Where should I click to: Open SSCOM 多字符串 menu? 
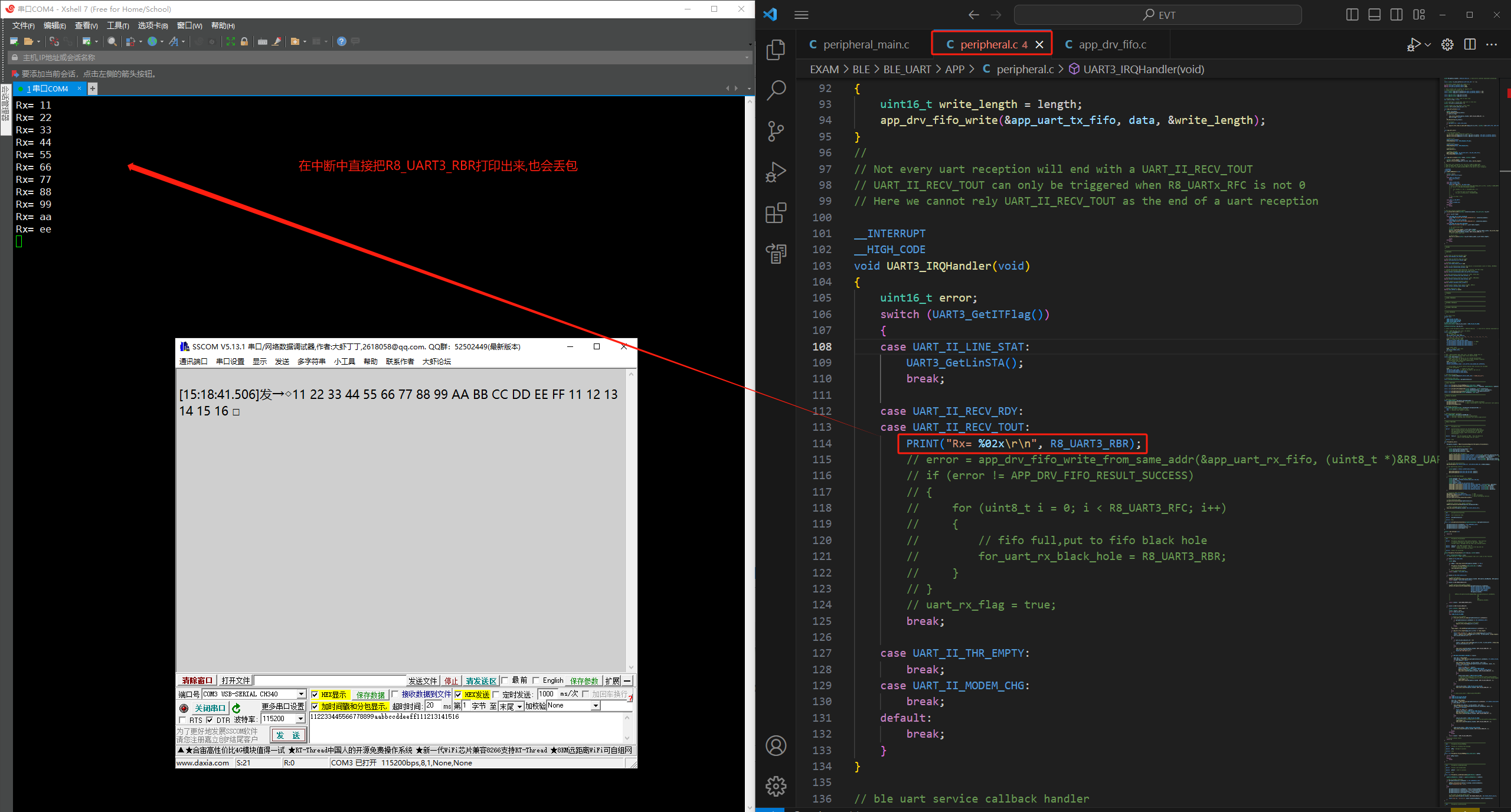[311, 361]
